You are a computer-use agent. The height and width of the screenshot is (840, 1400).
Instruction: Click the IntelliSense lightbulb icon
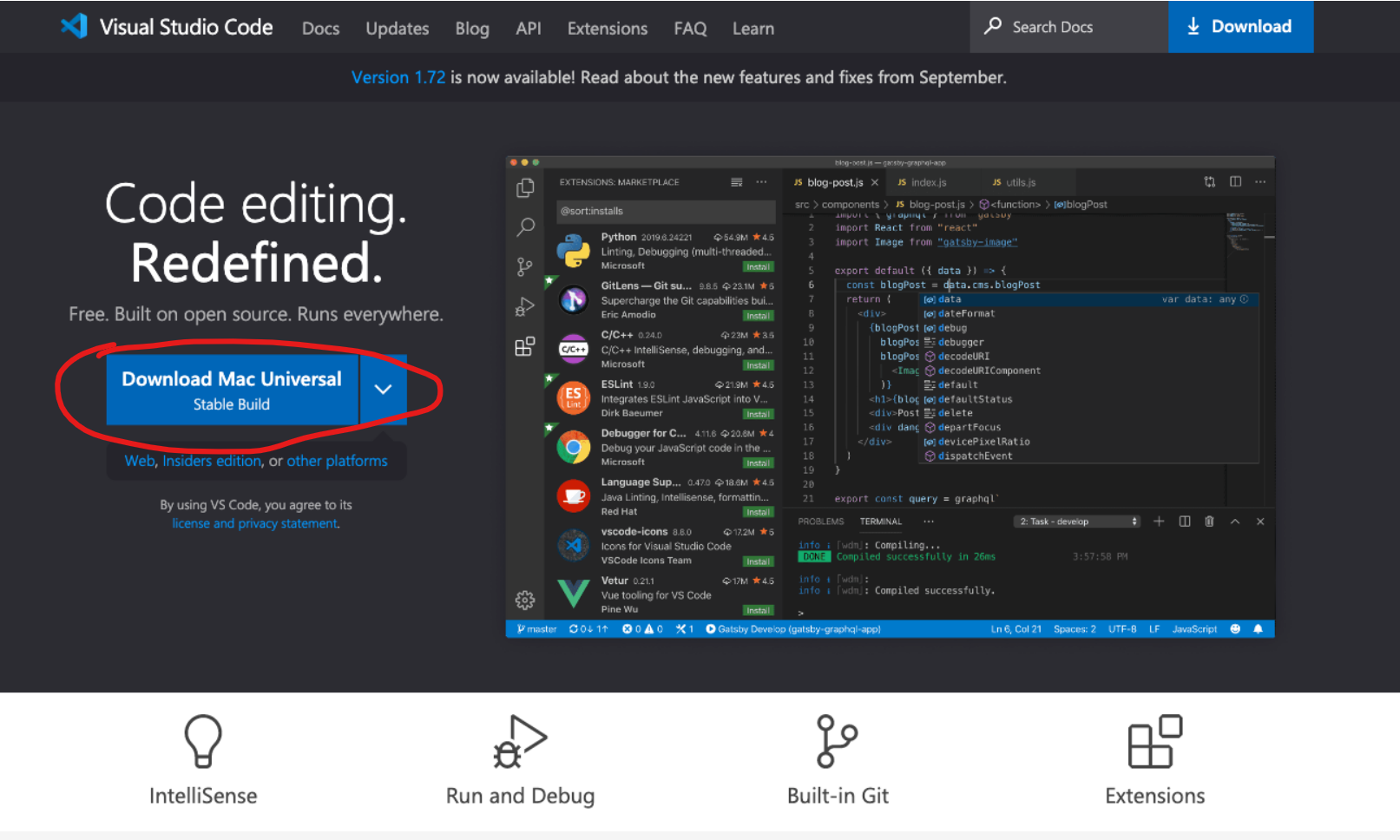pos(203,741)
